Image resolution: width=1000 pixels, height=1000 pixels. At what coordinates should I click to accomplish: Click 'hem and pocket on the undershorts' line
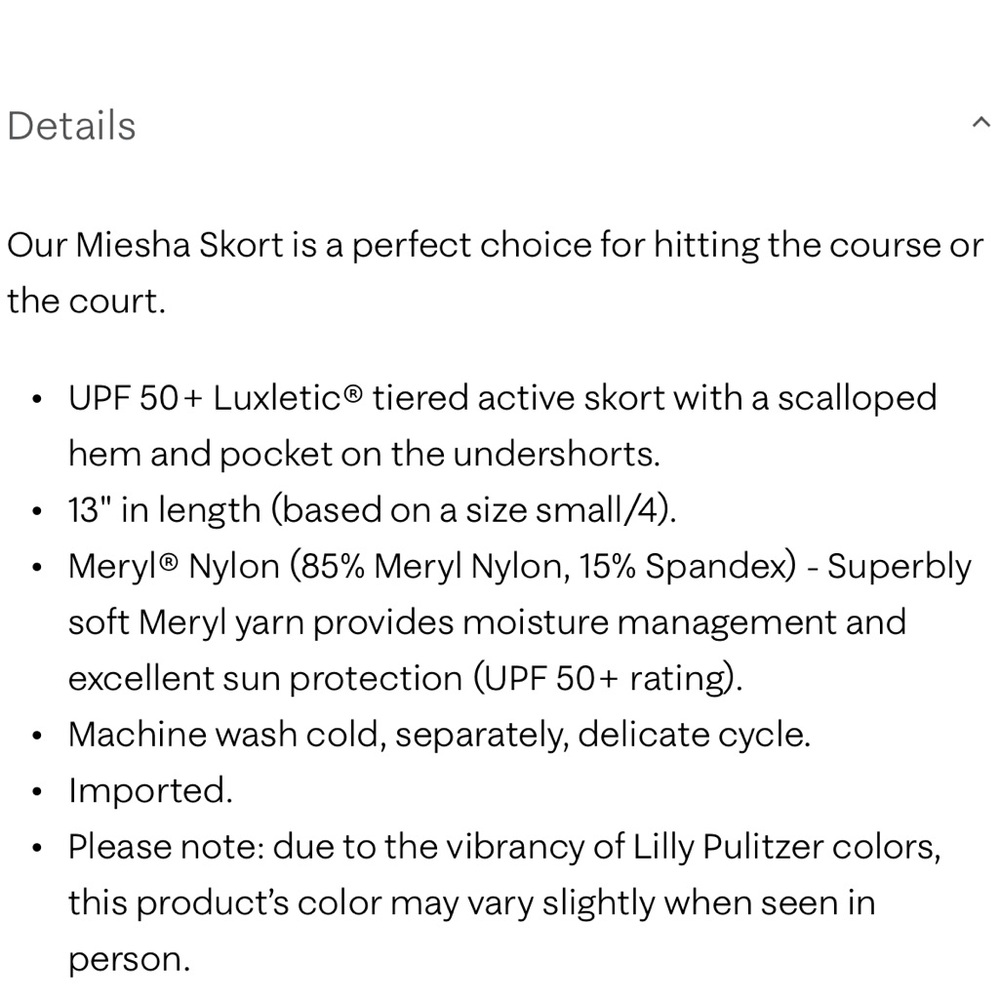pos(364,454)
